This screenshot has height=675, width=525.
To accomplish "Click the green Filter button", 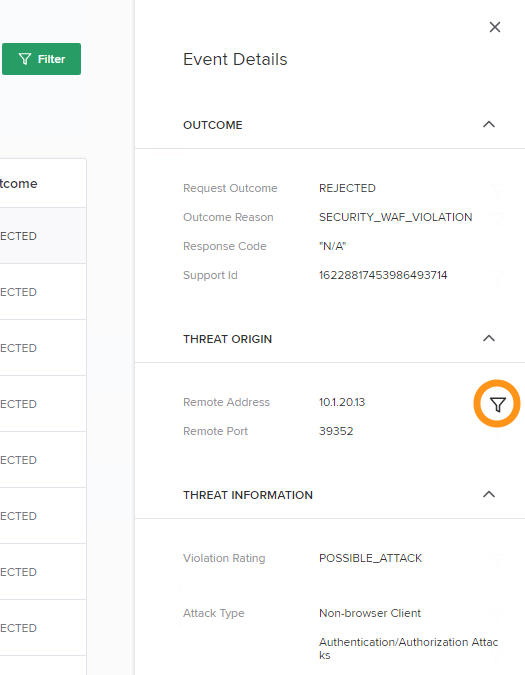I will coord(41,59).
